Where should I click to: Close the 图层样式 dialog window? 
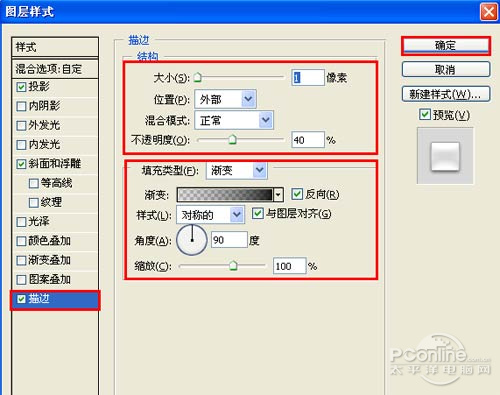[488, 12]
